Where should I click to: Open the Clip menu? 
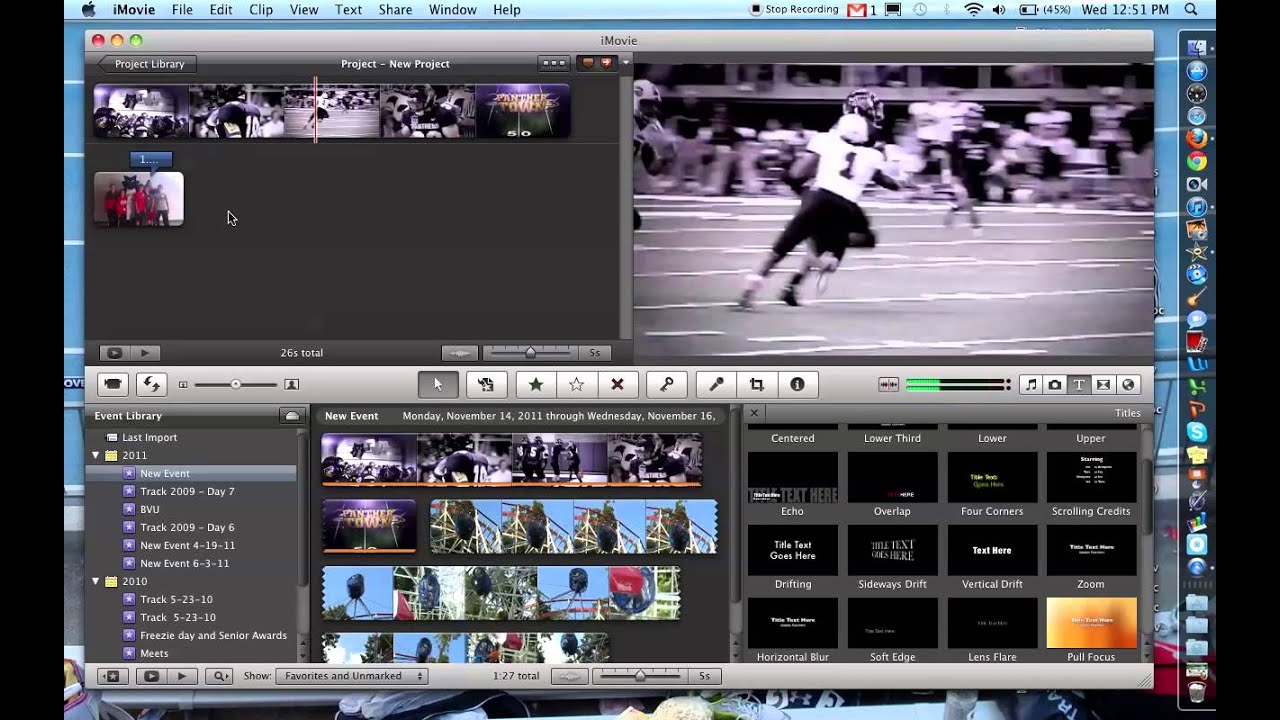pyautogui.click(x=261, y=10)
